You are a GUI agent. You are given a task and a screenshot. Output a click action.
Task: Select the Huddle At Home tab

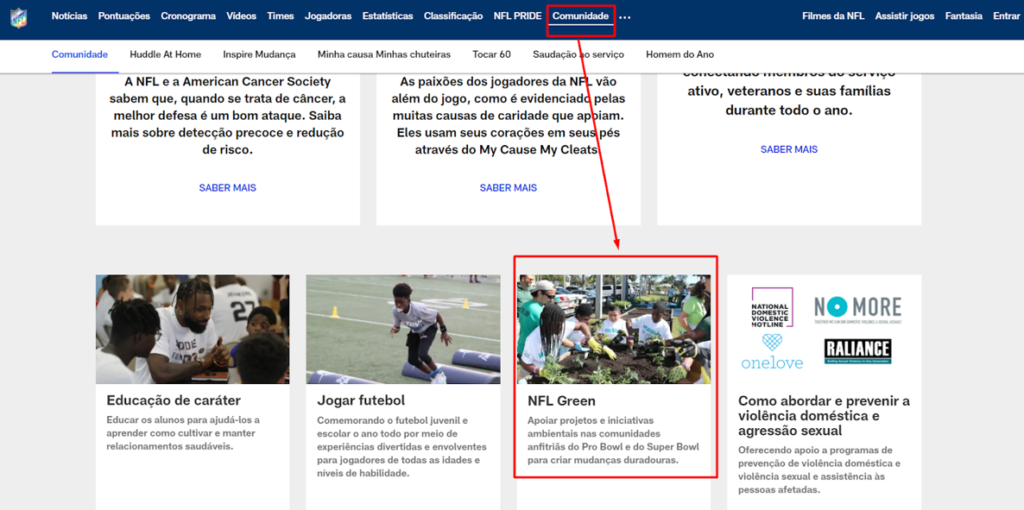tap(165, 55)
